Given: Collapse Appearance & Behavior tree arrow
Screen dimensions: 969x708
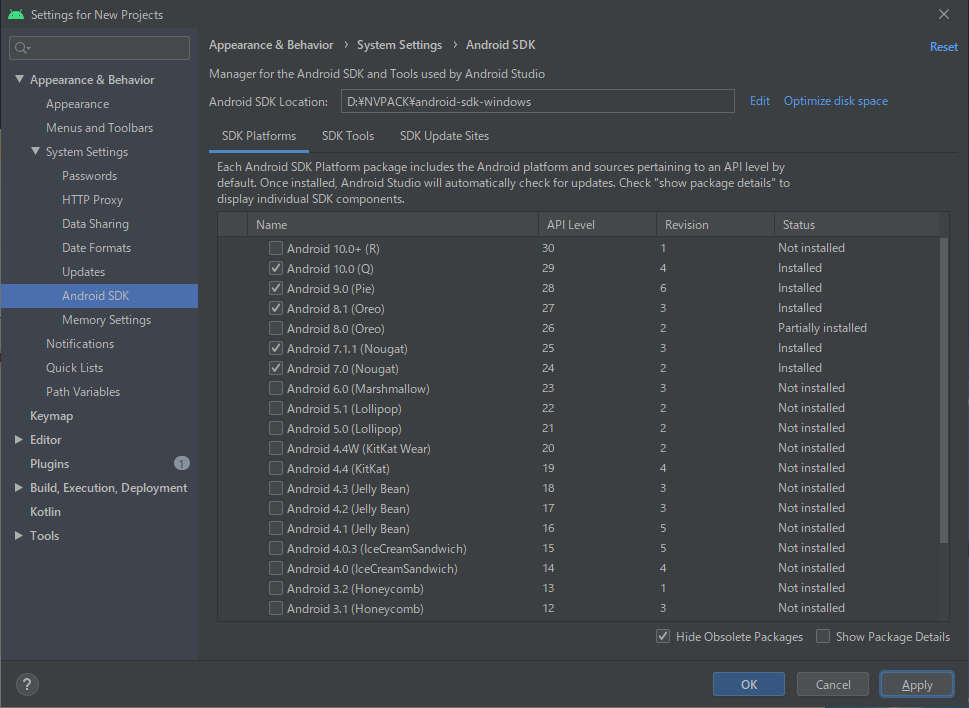Looking at the screenshot, I should click(19, 79).
